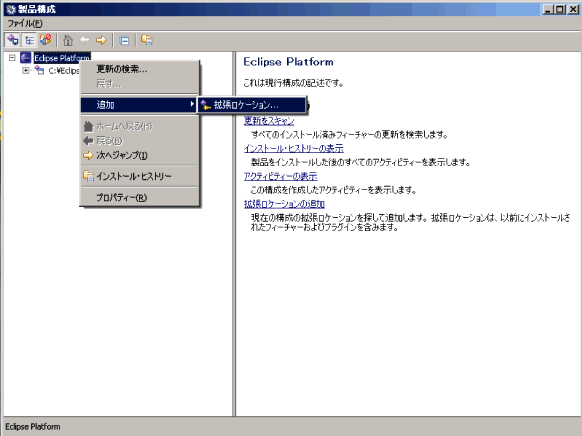The height and width of the screenshot is (436, 582).
Task: Click the back arrow icon beside 戻る(B)
Action: pyautogui.click(x=88, y=141)
